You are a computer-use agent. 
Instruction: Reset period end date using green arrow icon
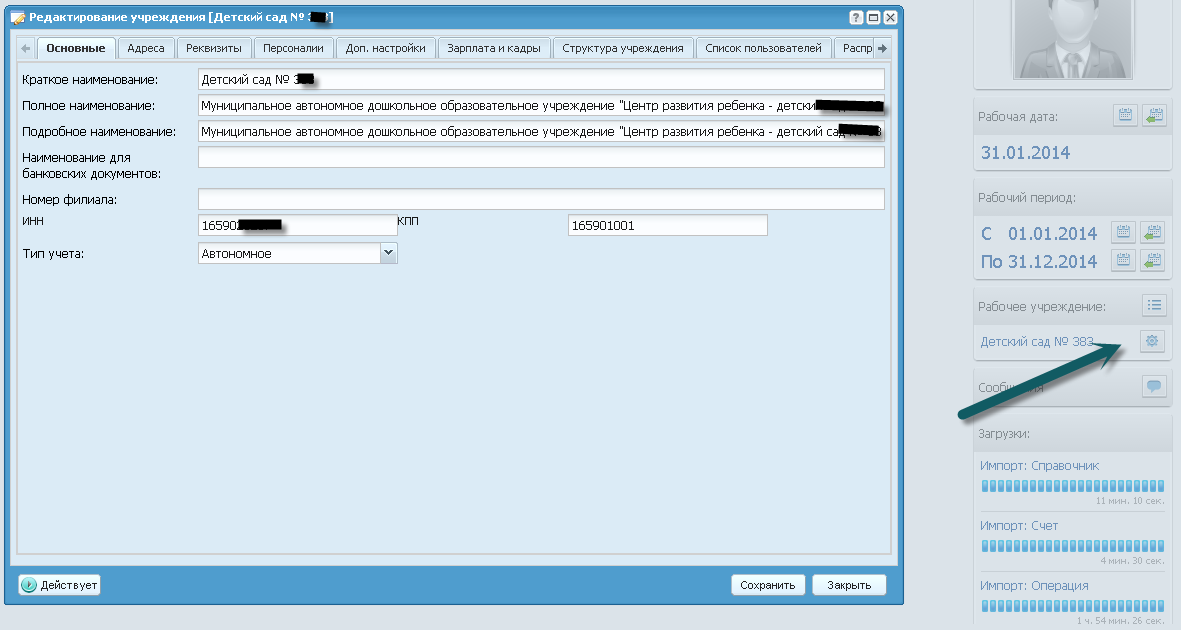[1154, 261]
